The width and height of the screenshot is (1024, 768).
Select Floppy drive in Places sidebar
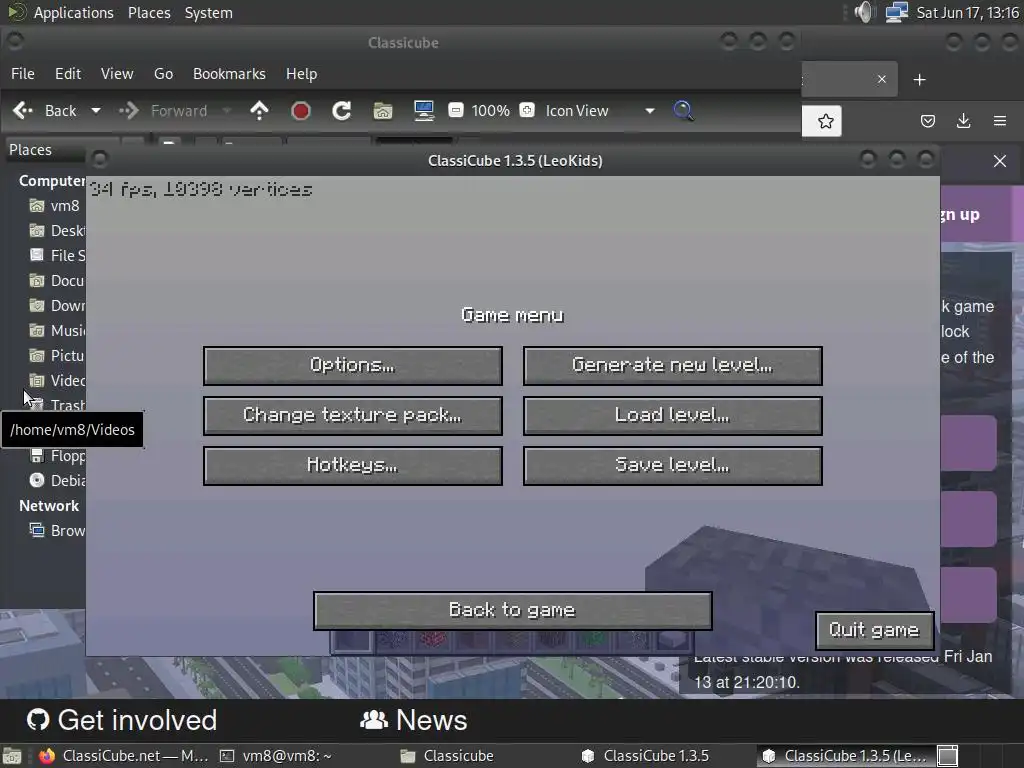coord(57,456)
